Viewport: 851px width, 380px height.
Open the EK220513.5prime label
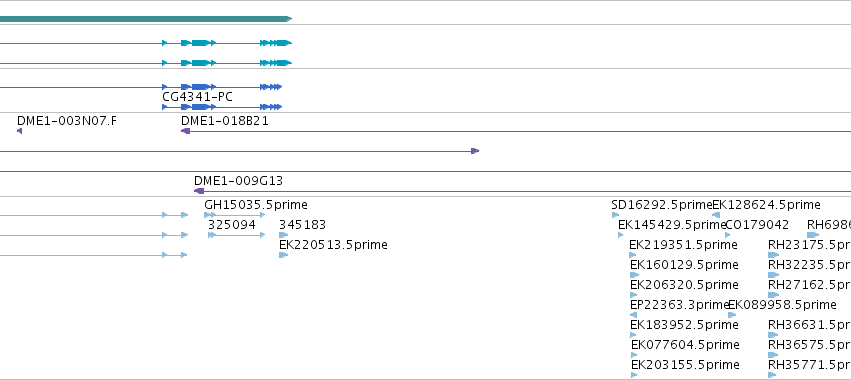(333, 245)
